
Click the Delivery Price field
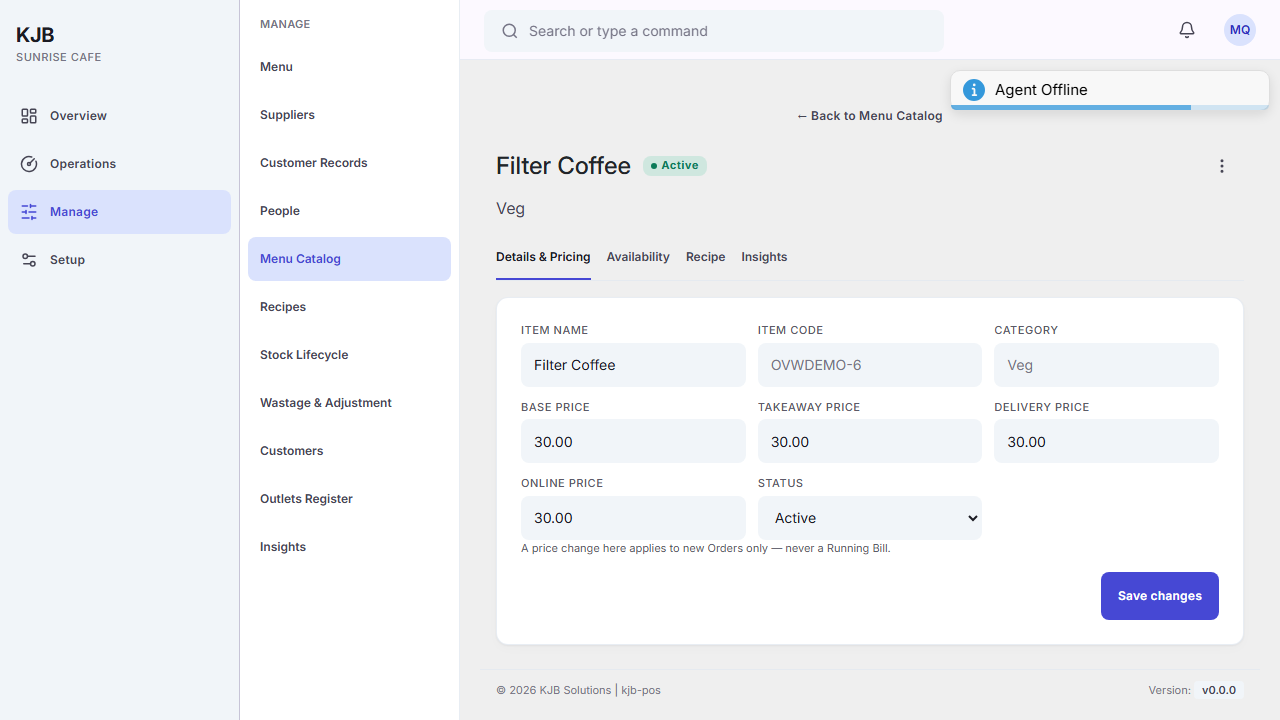(x=1106, y=441)
